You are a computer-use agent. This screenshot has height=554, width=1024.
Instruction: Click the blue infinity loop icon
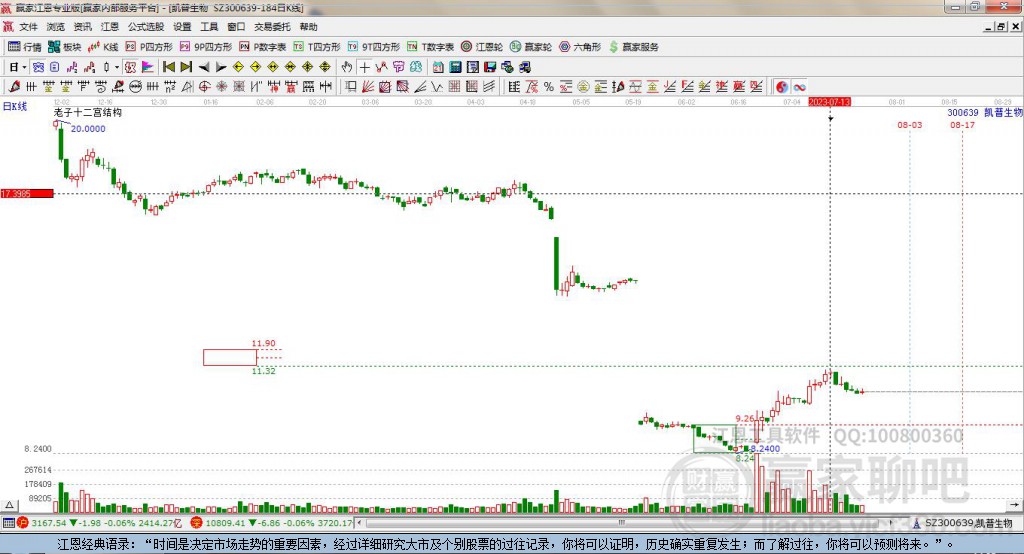(799, 87)
